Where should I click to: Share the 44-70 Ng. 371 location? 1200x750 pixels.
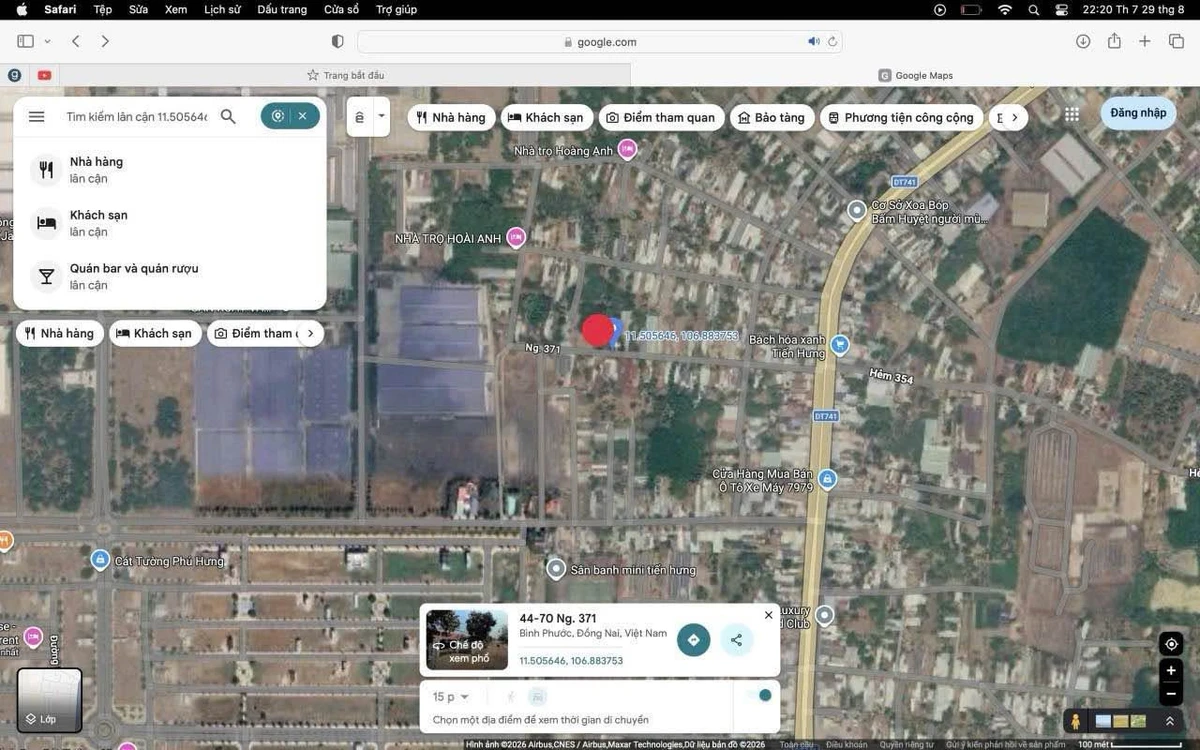pos(736,640)
